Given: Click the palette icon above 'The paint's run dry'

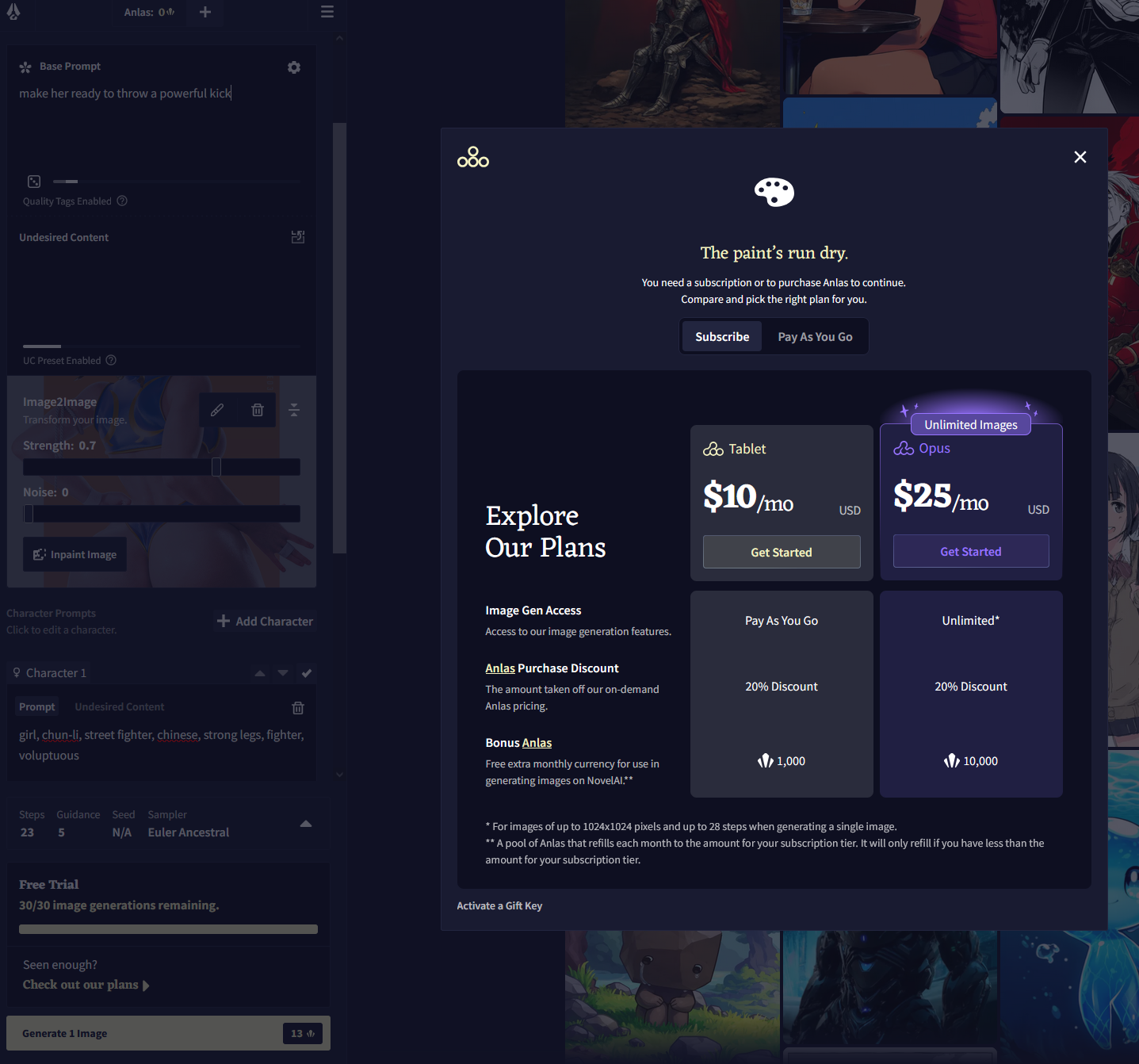Looking at the screenshot, I should 774,192.
